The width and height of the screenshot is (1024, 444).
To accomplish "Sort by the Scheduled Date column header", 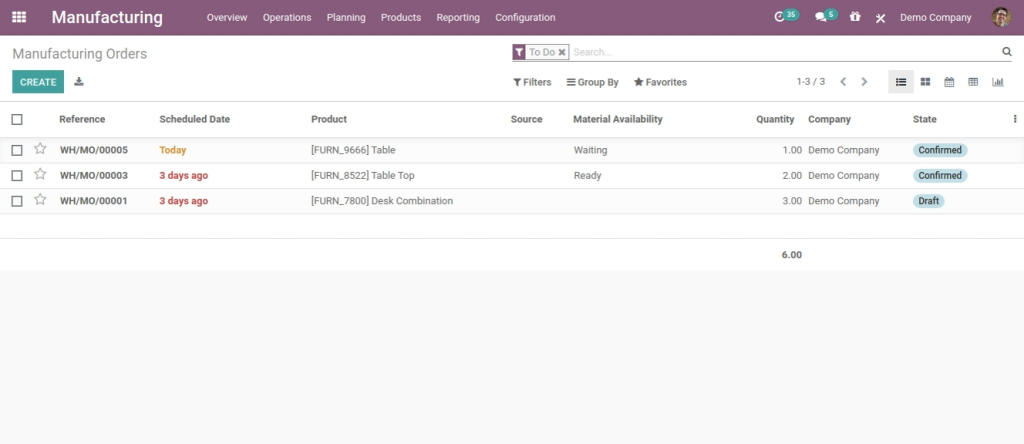I will [195, 119].
